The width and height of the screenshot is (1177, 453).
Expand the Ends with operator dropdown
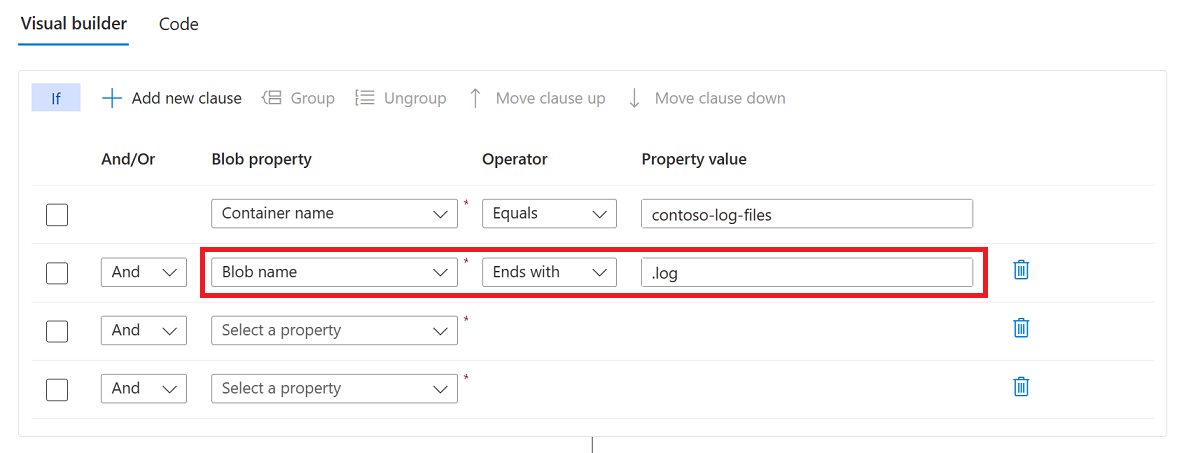549,272
